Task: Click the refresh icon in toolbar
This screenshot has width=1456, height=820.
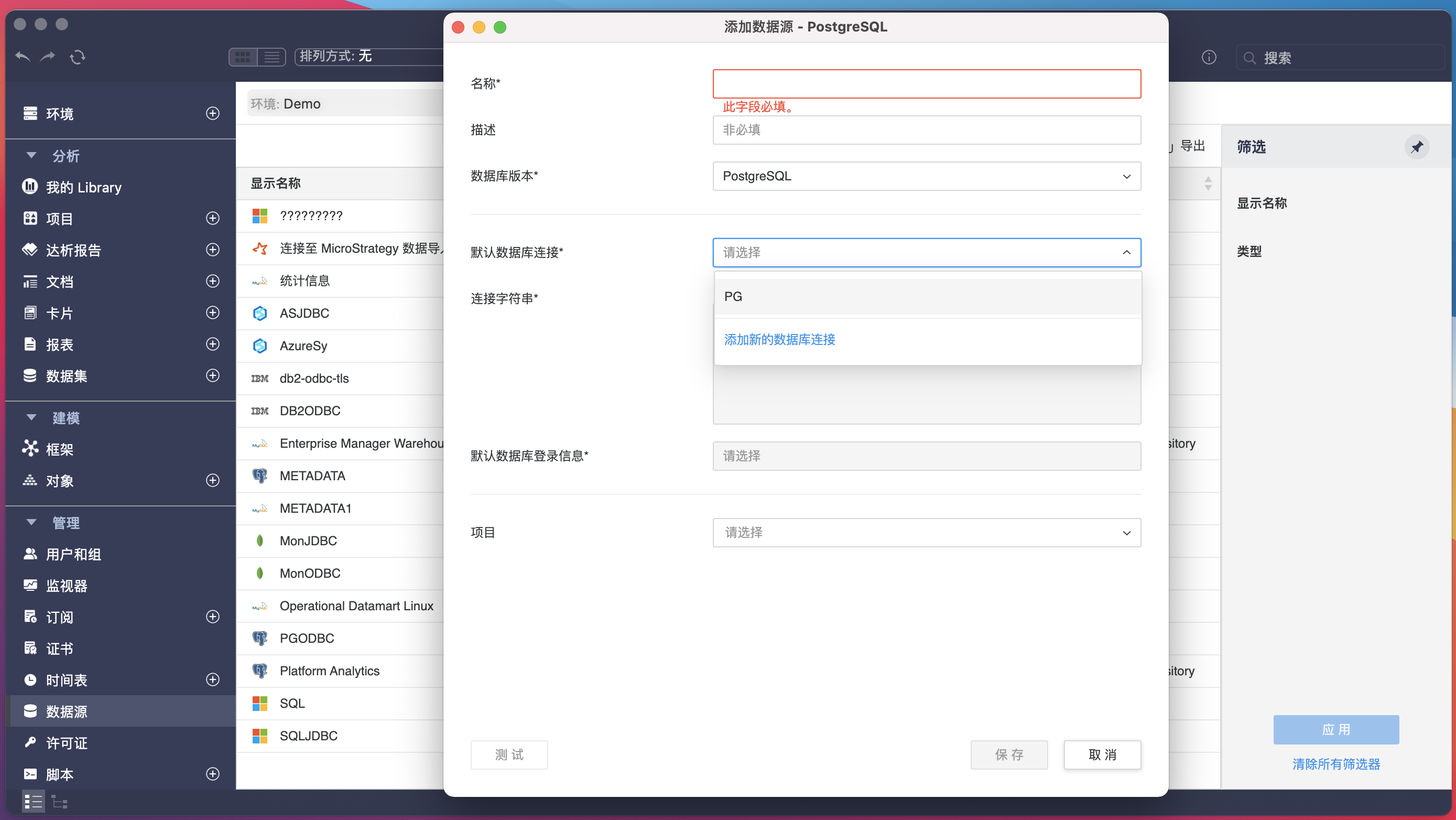Action: click(78, 57)
